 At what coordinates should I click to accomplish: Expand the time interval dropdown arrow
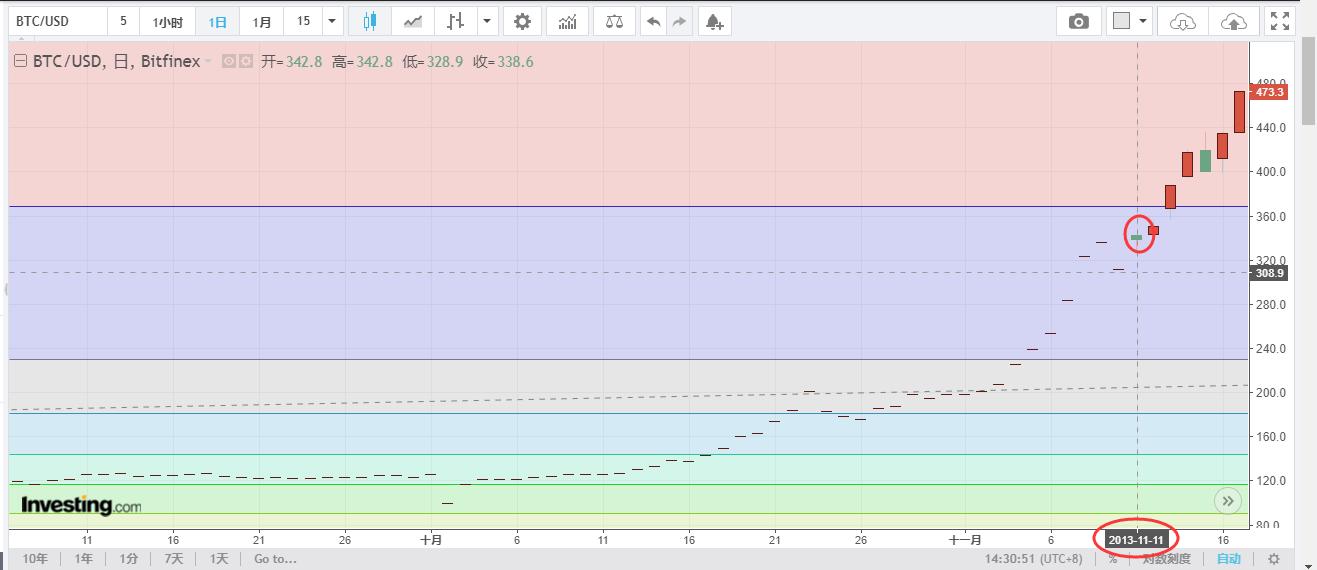(333, 21)
